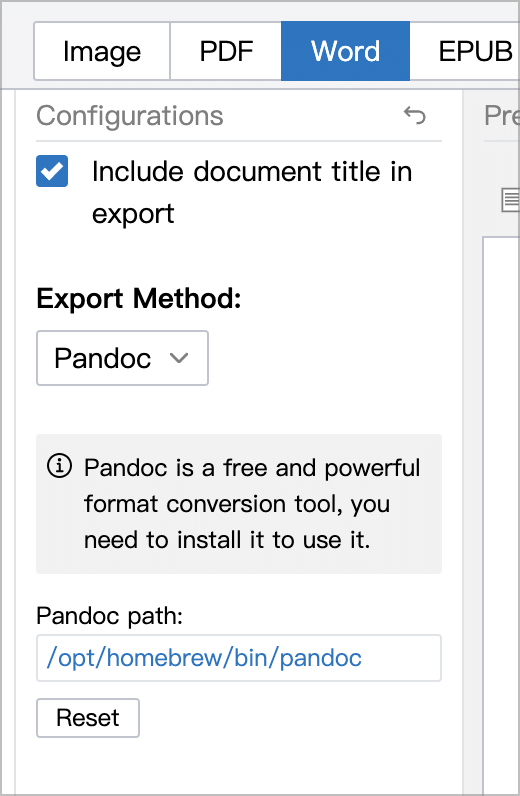Image resolution: width=520 pixels, height=796 pixels.
Task: Click the 'Pandoc path:' label text
Action: [109, 616]
